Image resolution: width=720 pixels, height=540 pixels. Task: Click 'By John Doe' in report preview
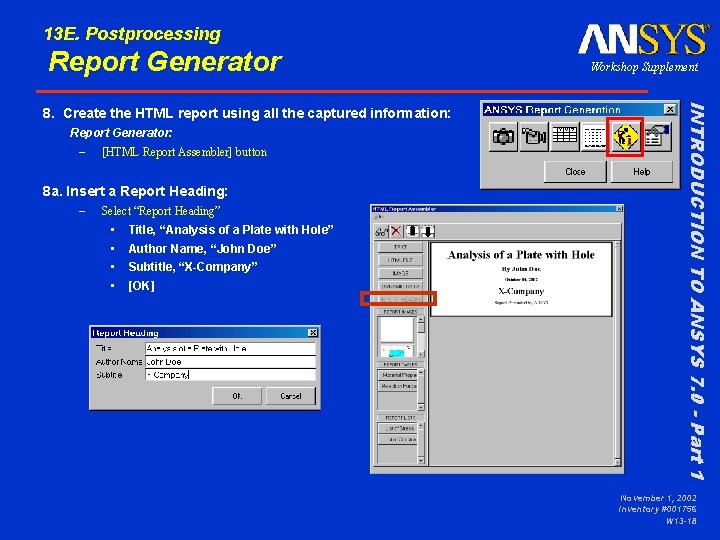click(x=521, y=269)
